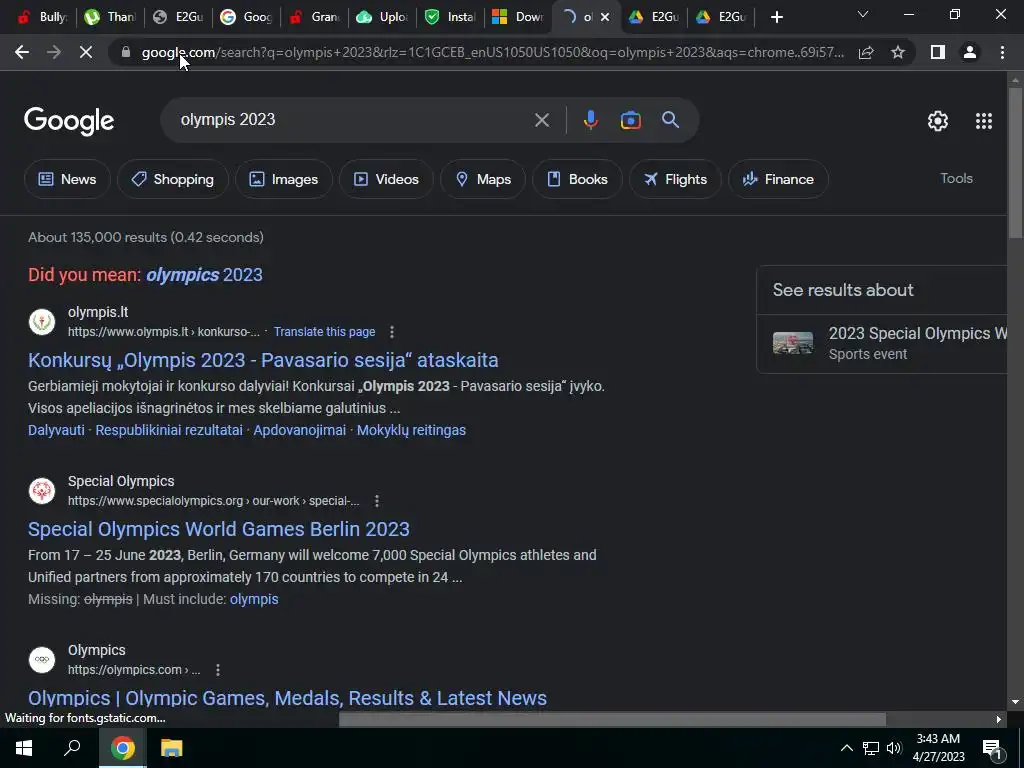Open search Tools
The image size is (1024, 768).
click(956, 178)
